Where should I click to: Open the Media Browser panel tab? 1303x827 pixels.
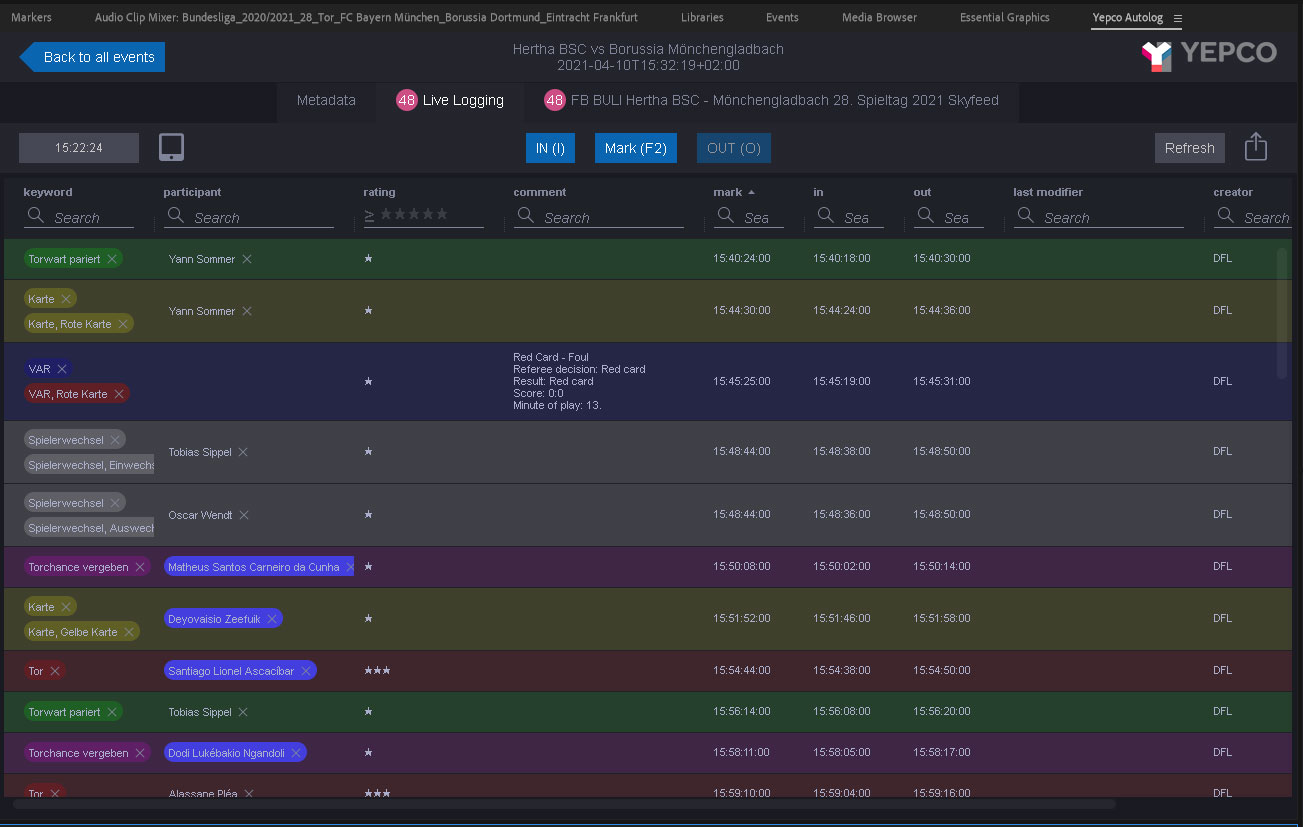pyautogui.click(x=879, y=17)
